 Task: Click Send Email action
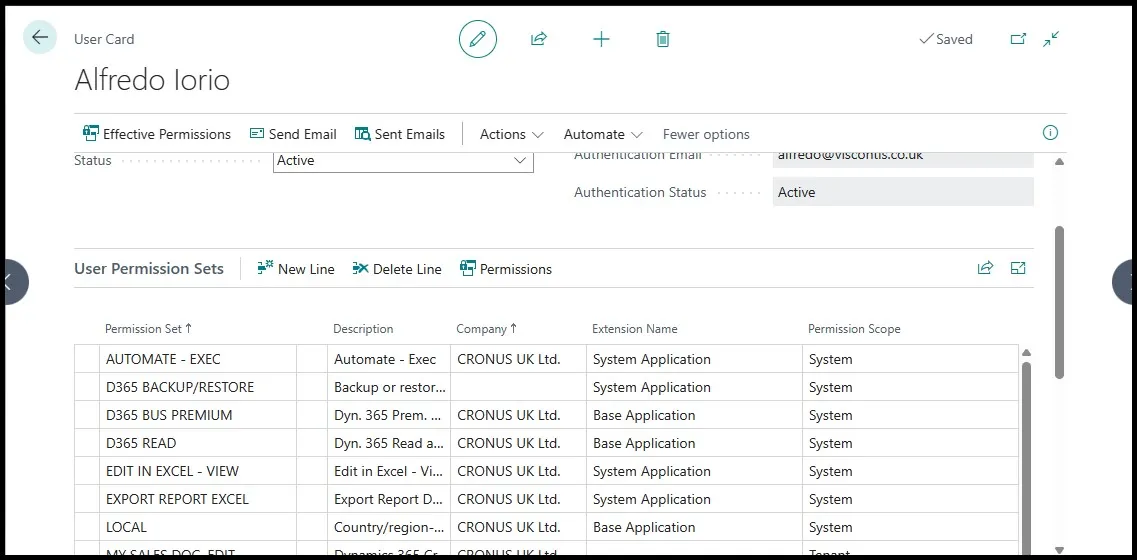(x=293, y=134)
